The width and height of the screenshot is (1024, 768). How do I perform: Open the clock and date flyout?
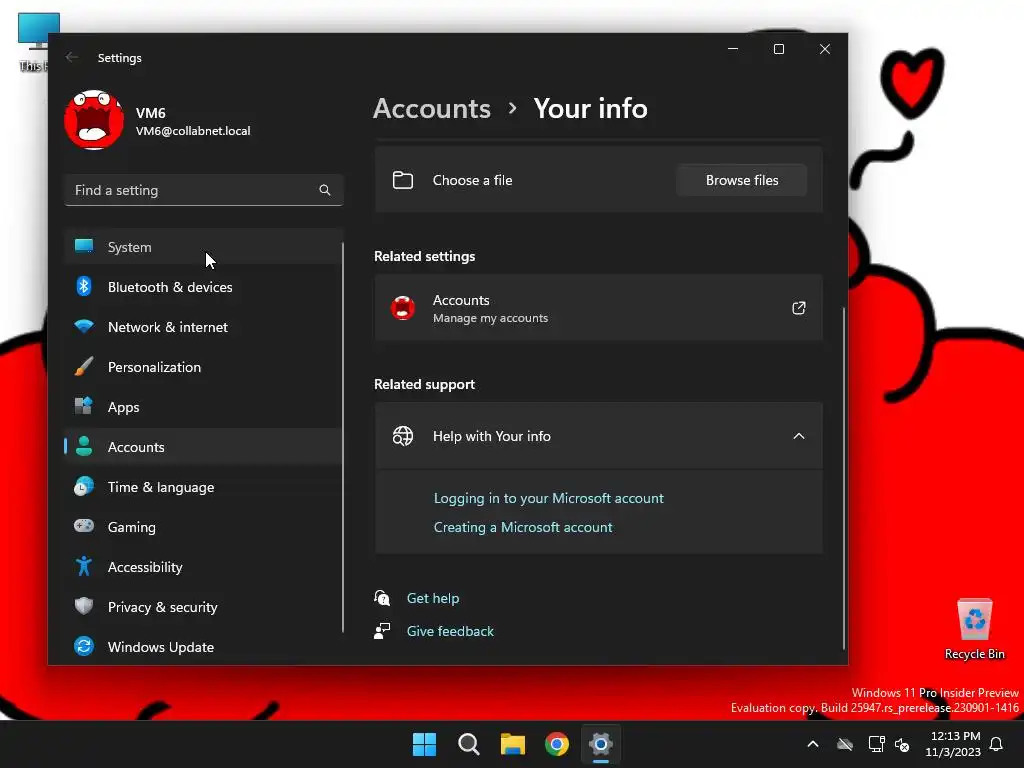[x=953, y=744]
